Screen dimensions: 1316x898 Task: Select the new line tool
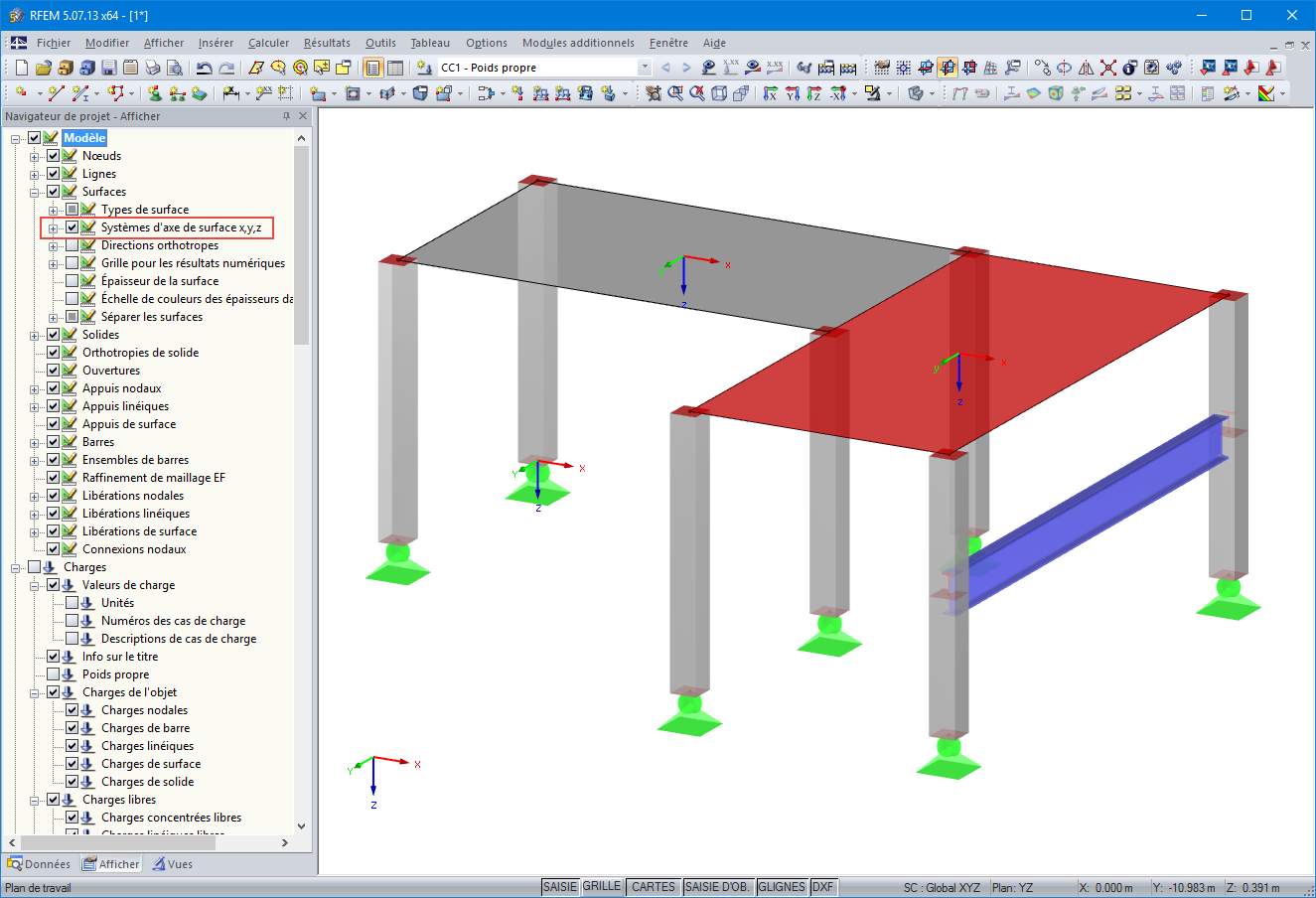tap(56, 93)
